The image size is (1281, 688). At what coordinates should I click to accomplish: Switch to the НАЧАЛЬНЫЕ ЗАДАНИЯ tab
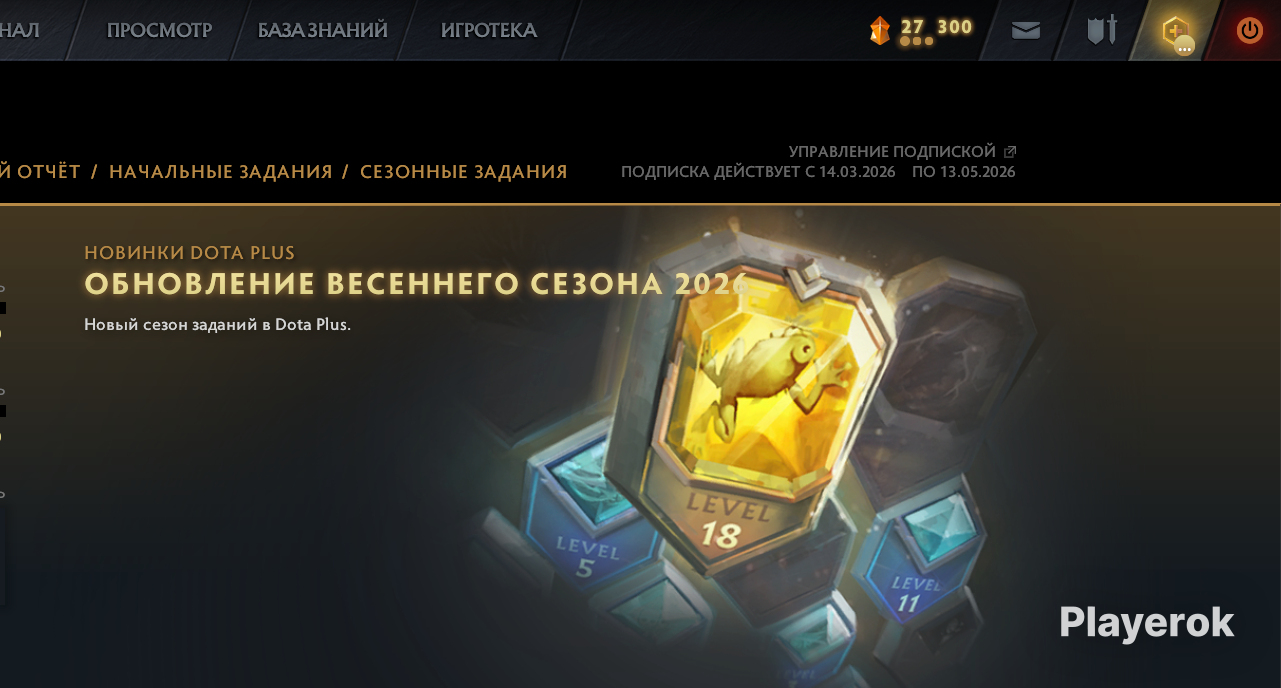pyautogui.click(x=220, y=172)
